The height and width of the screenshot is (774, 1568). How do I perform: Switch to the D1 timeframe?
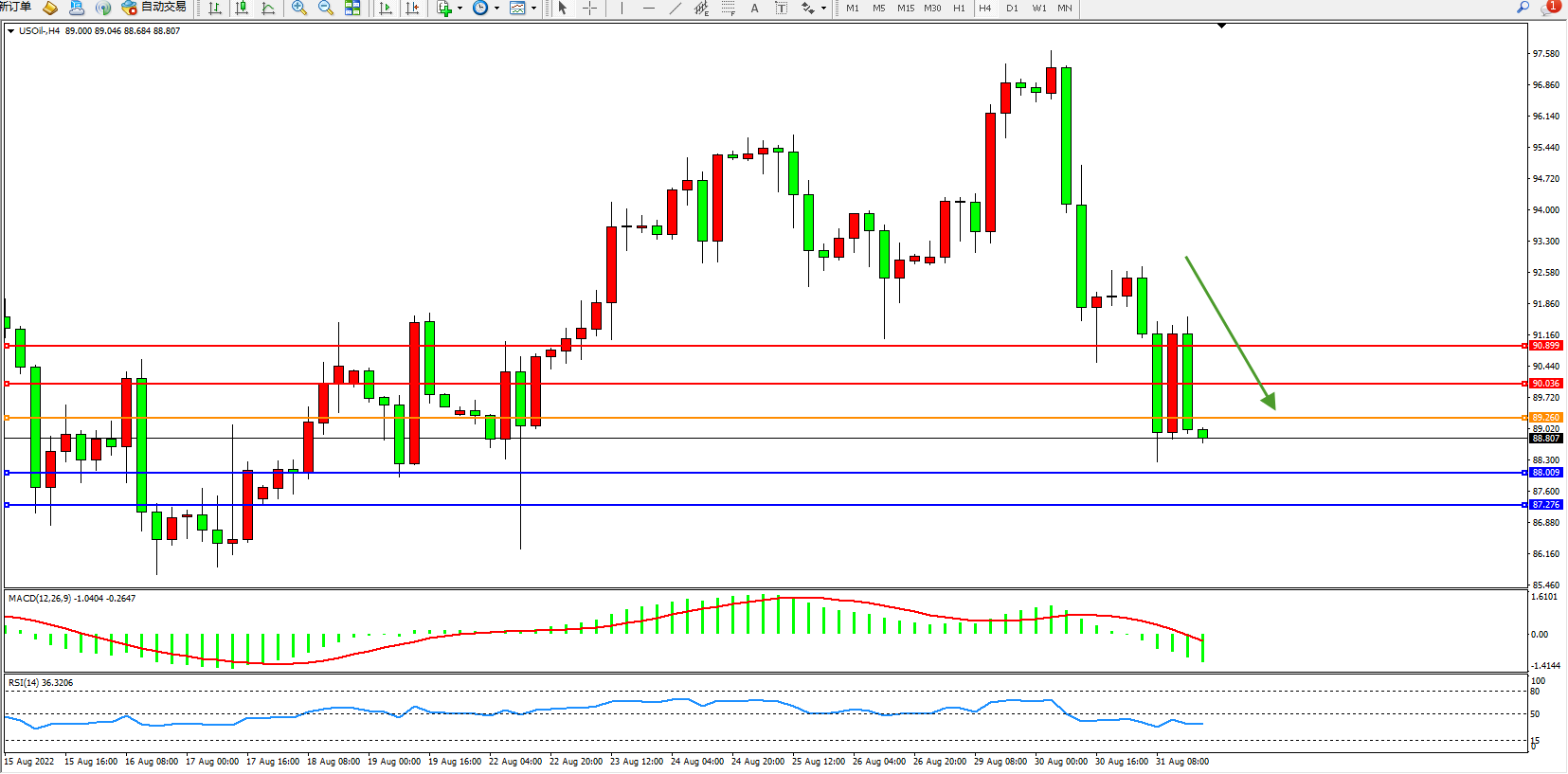point(1012,9)
